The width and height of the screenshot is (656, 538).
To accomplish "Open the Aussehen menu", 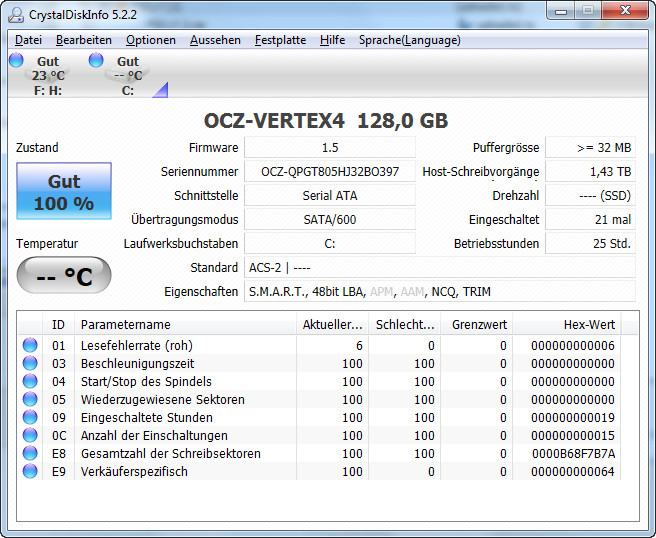I will (215, 40).
